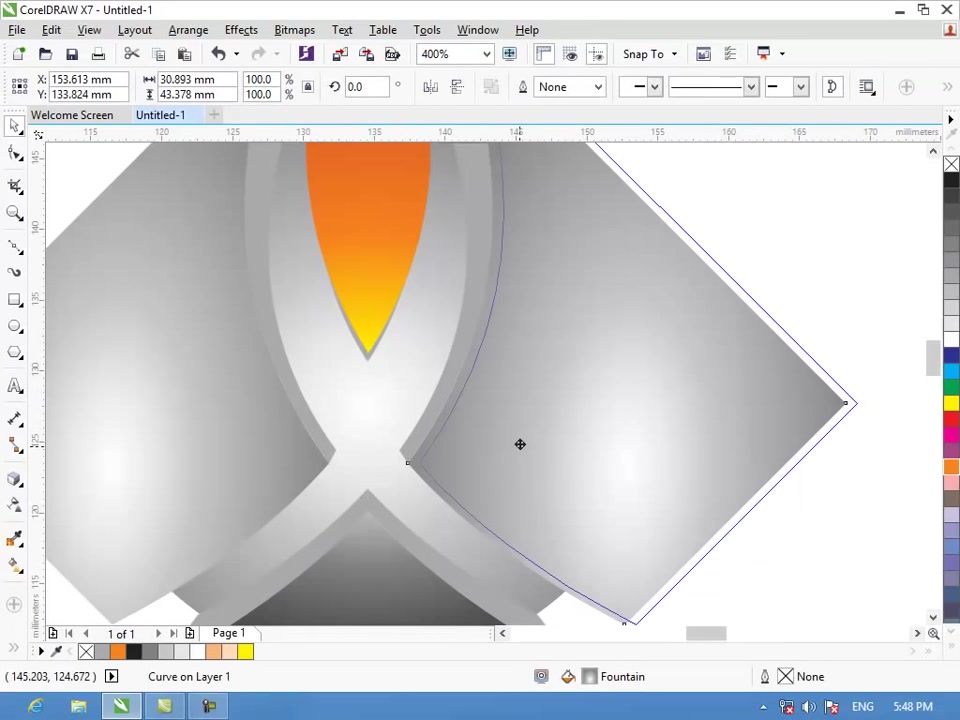Open the Effects menu
The width and height of the screenshot is (960, 720).
pyautogui.click(x=241, y=30)
